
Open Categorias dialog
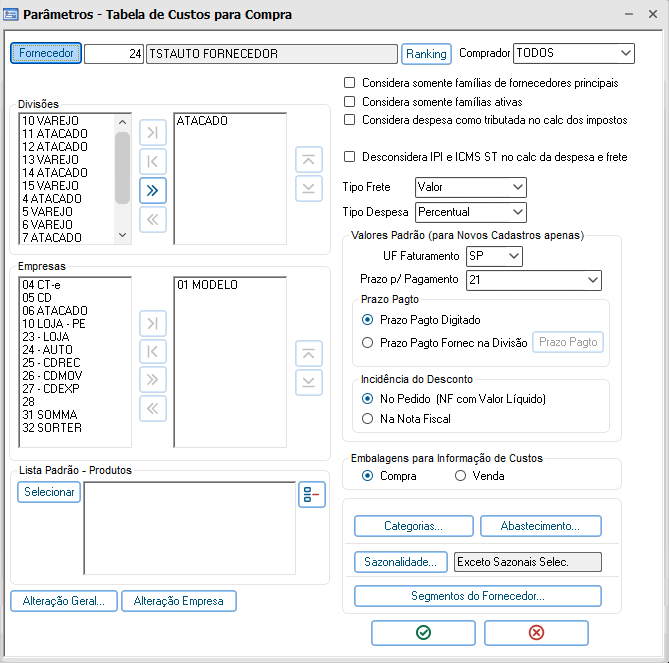pyautogui.click(x=414, y=526)
